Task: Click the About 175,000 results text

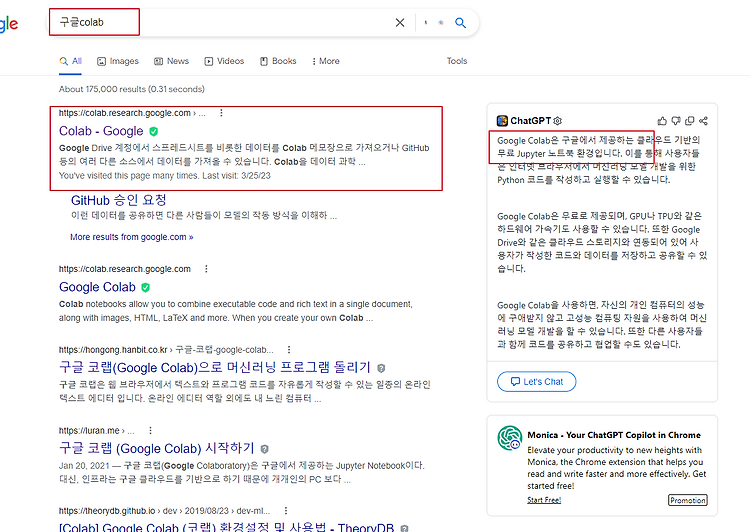Action: pos(132,89)
